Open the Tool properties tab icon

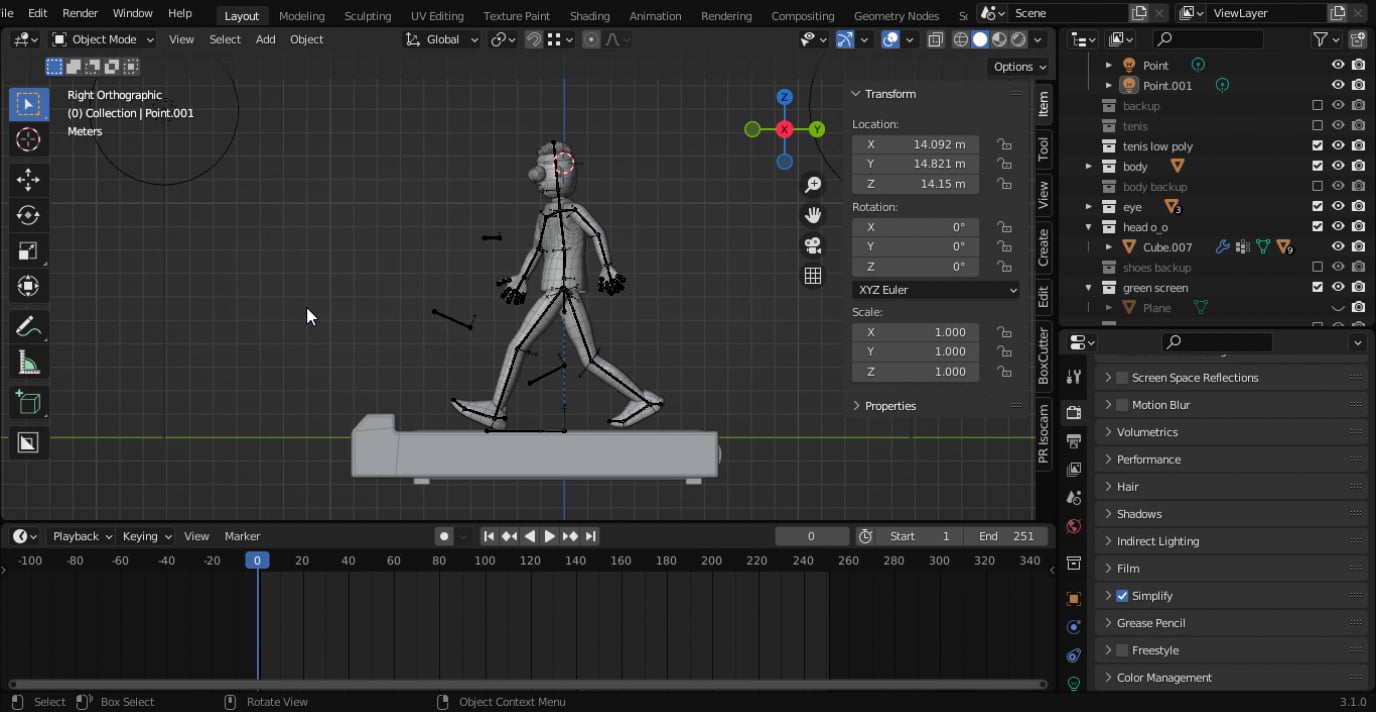click(1074, 377)
